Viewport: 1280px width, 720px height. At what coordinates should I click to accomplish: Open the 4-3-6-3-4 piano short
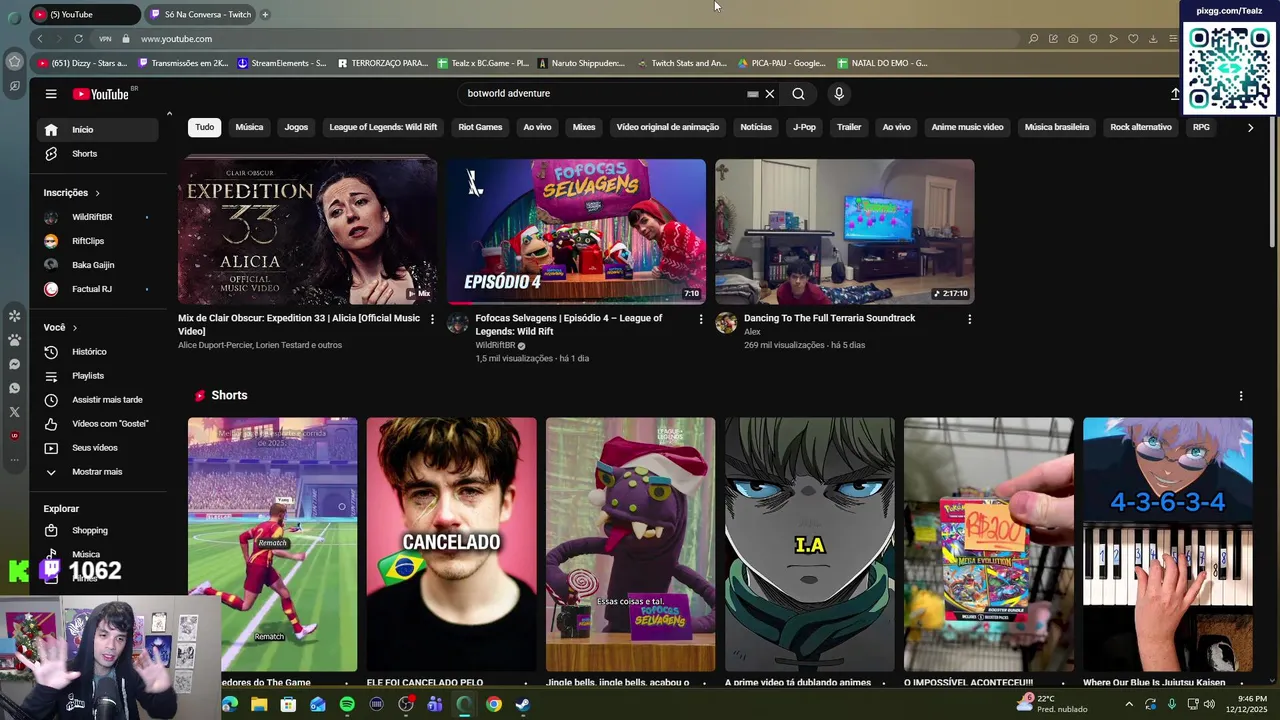[1168, 544]
